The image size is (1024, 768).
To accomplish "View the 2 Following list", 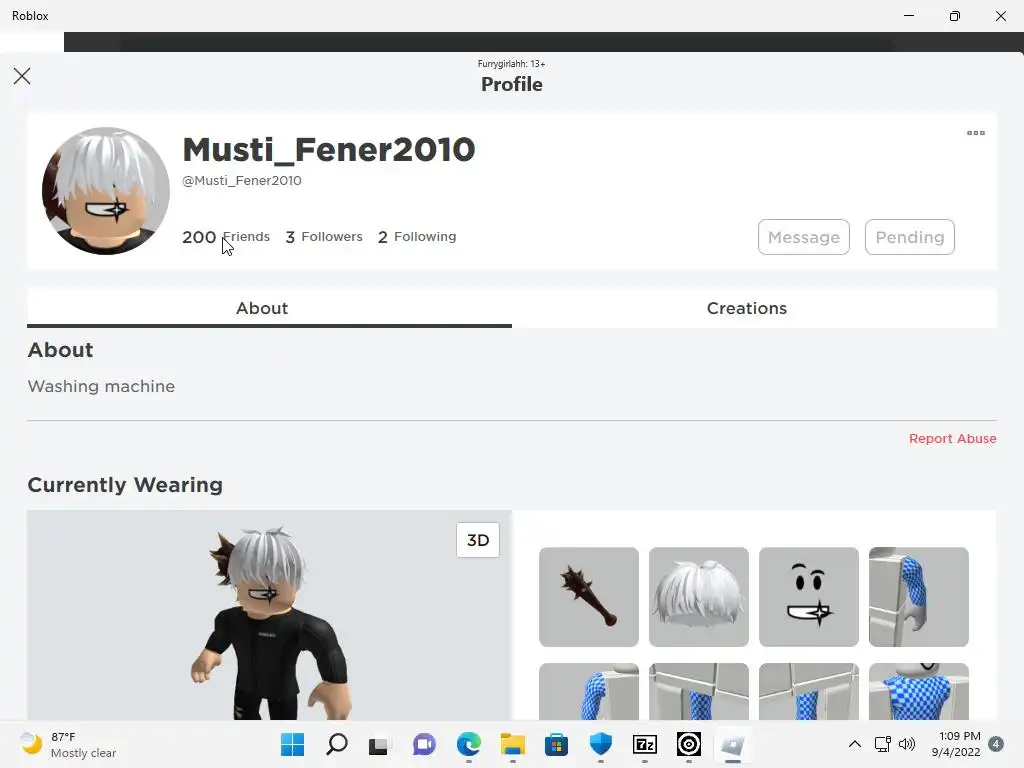I will click(417, 236).
